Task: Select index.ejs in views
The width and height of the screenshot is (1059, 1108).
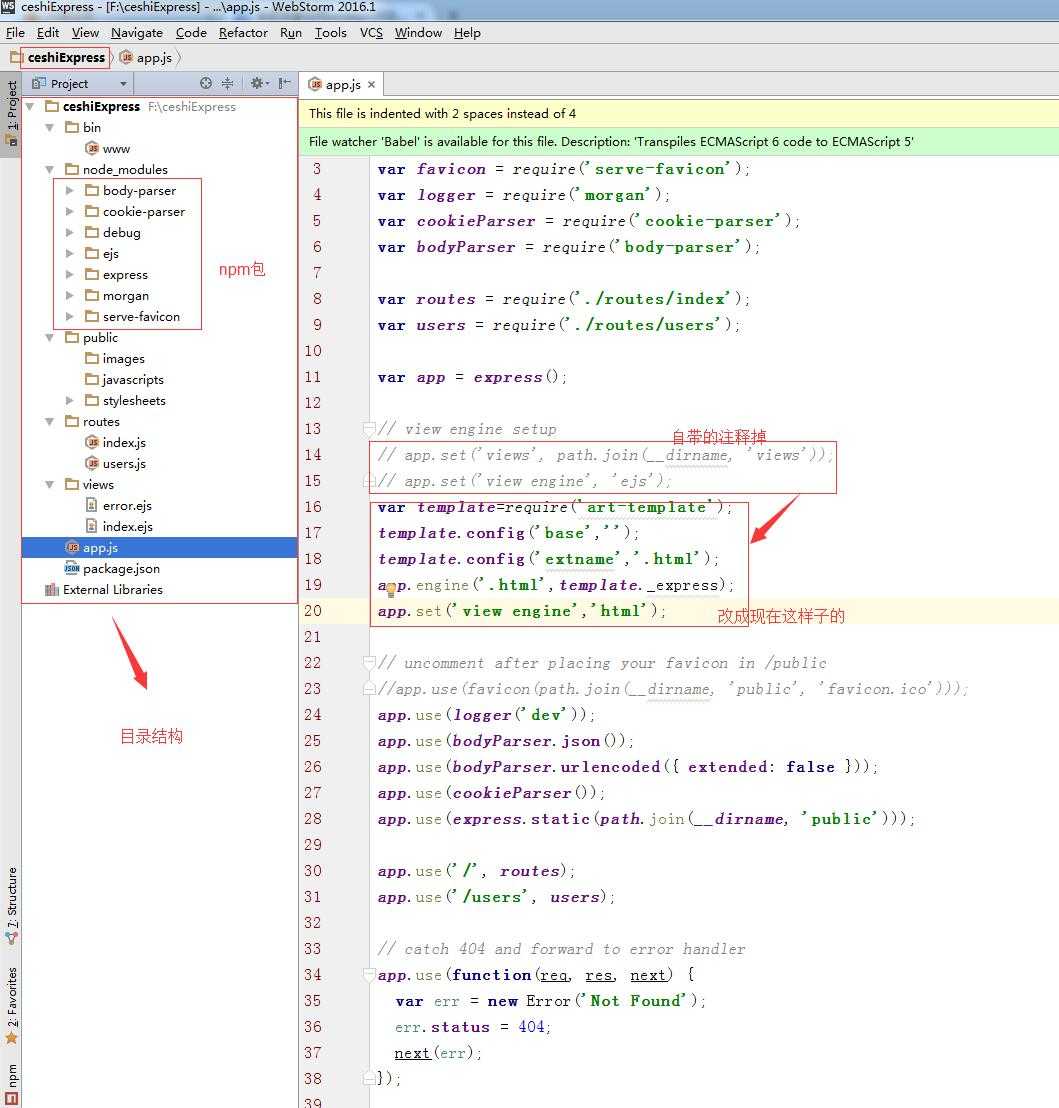Action: pos(119,526)
